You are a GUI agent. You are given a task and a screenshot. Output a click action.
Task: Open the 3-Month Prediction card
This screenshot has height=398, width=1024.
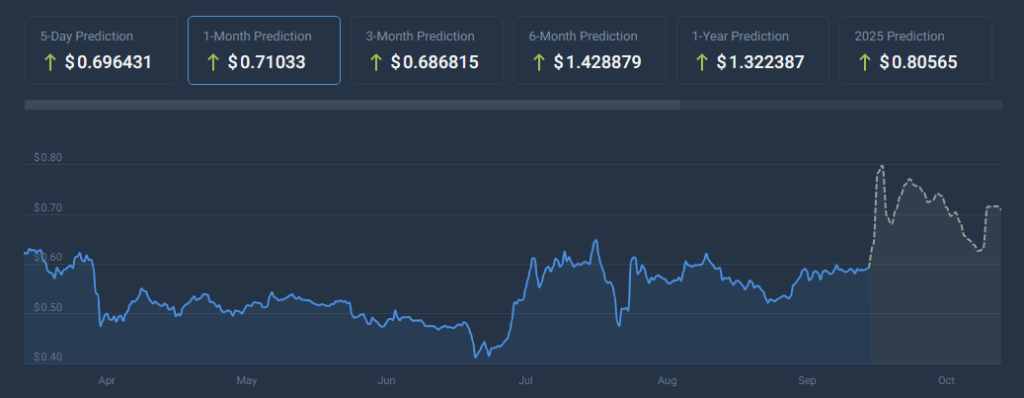[427, 50]
